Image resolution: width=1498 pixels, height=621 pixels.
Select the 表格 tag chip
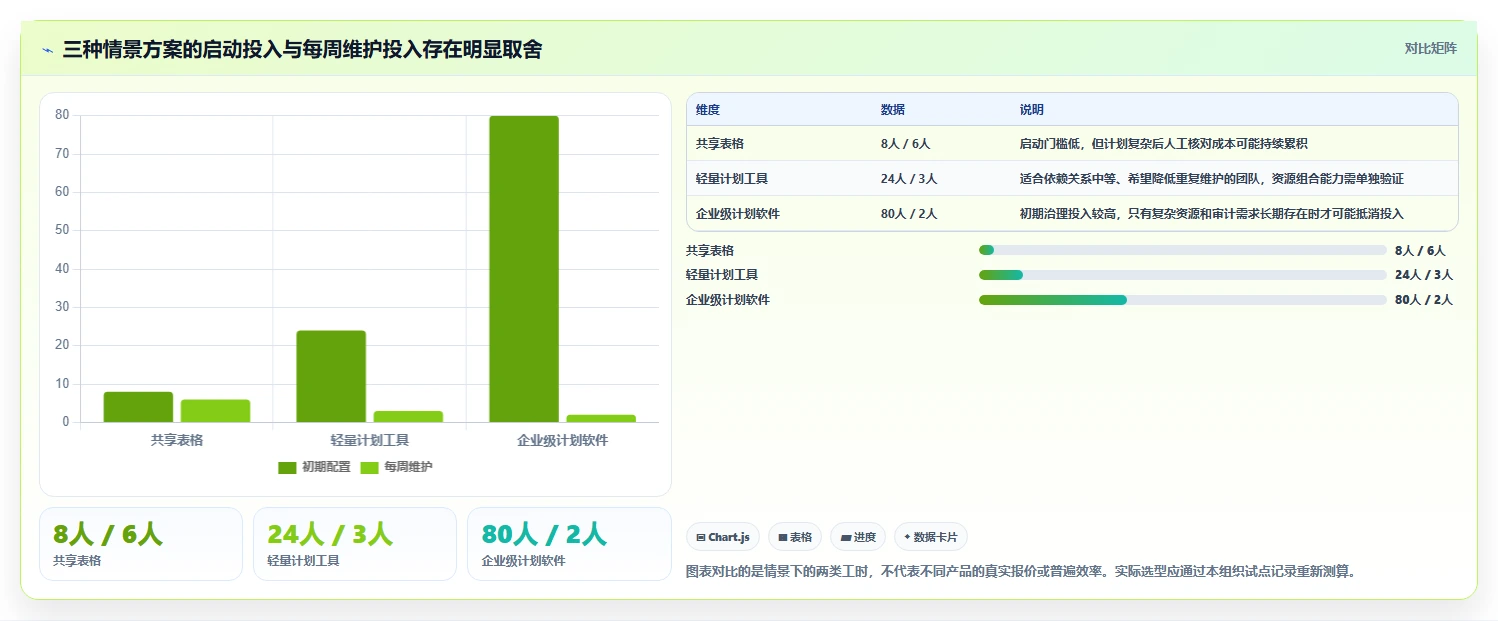(x=795, y=537)
